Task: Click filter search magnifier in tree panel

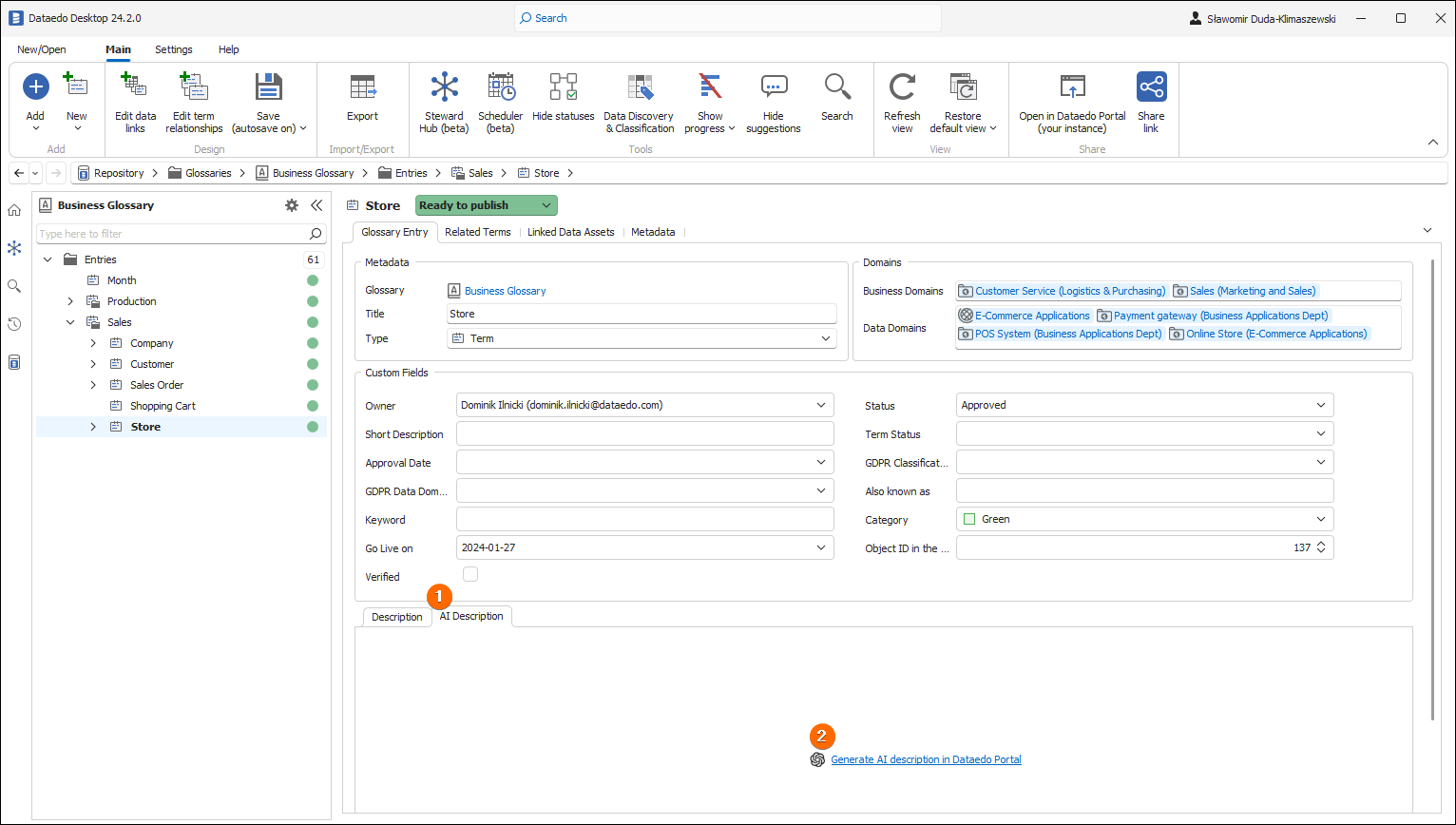Action: (x=316, y=234)
